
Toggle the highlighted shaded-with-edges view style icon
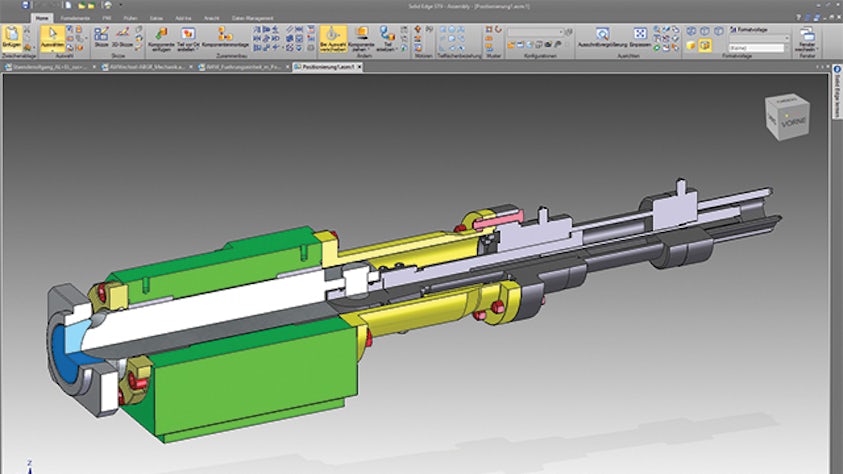point(705,46)
